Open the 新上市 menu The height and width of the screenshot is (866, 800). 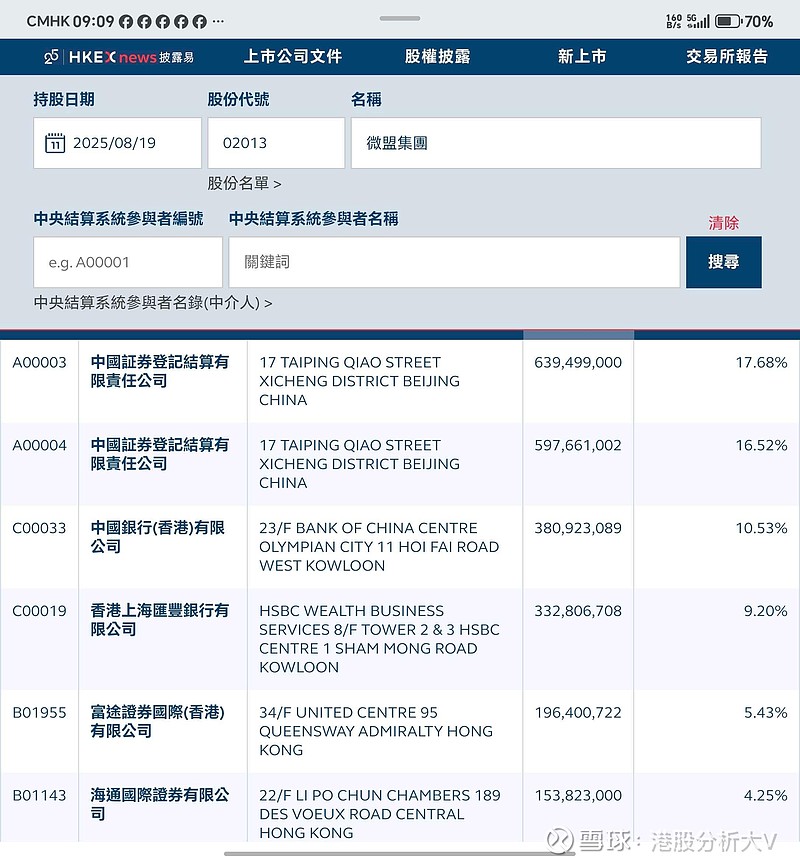click(x=582, y=56)
